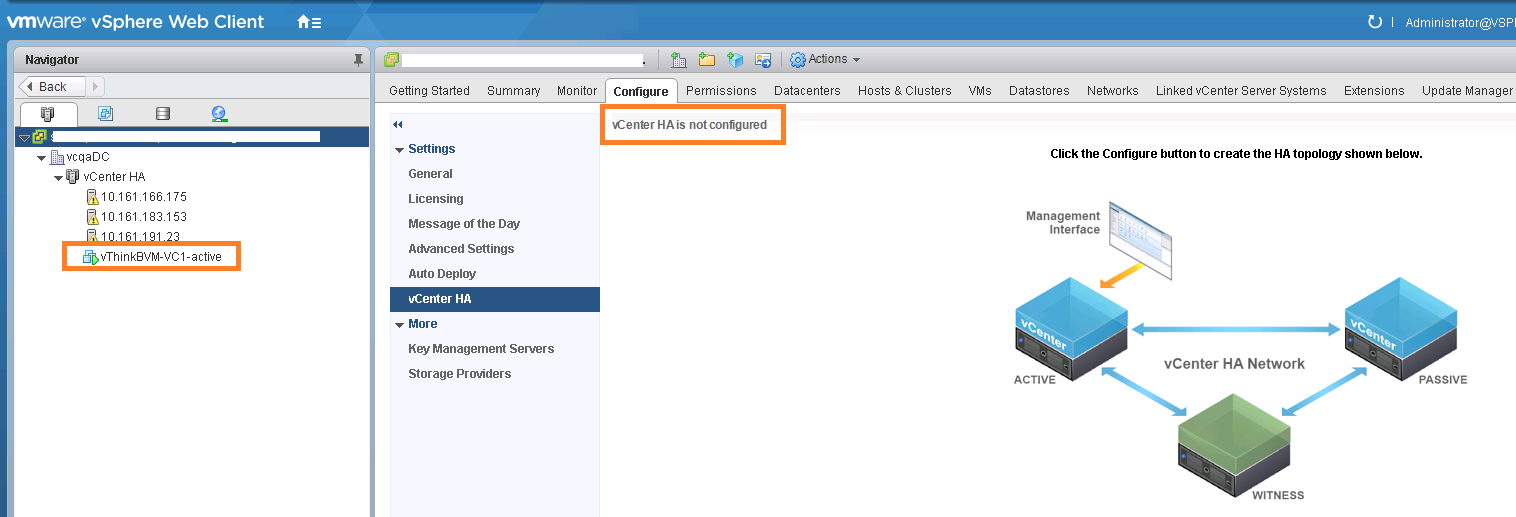Collapse the vcqaDC tree node
The height and width of the screenshot is (517, 1516).
point(41,158)
